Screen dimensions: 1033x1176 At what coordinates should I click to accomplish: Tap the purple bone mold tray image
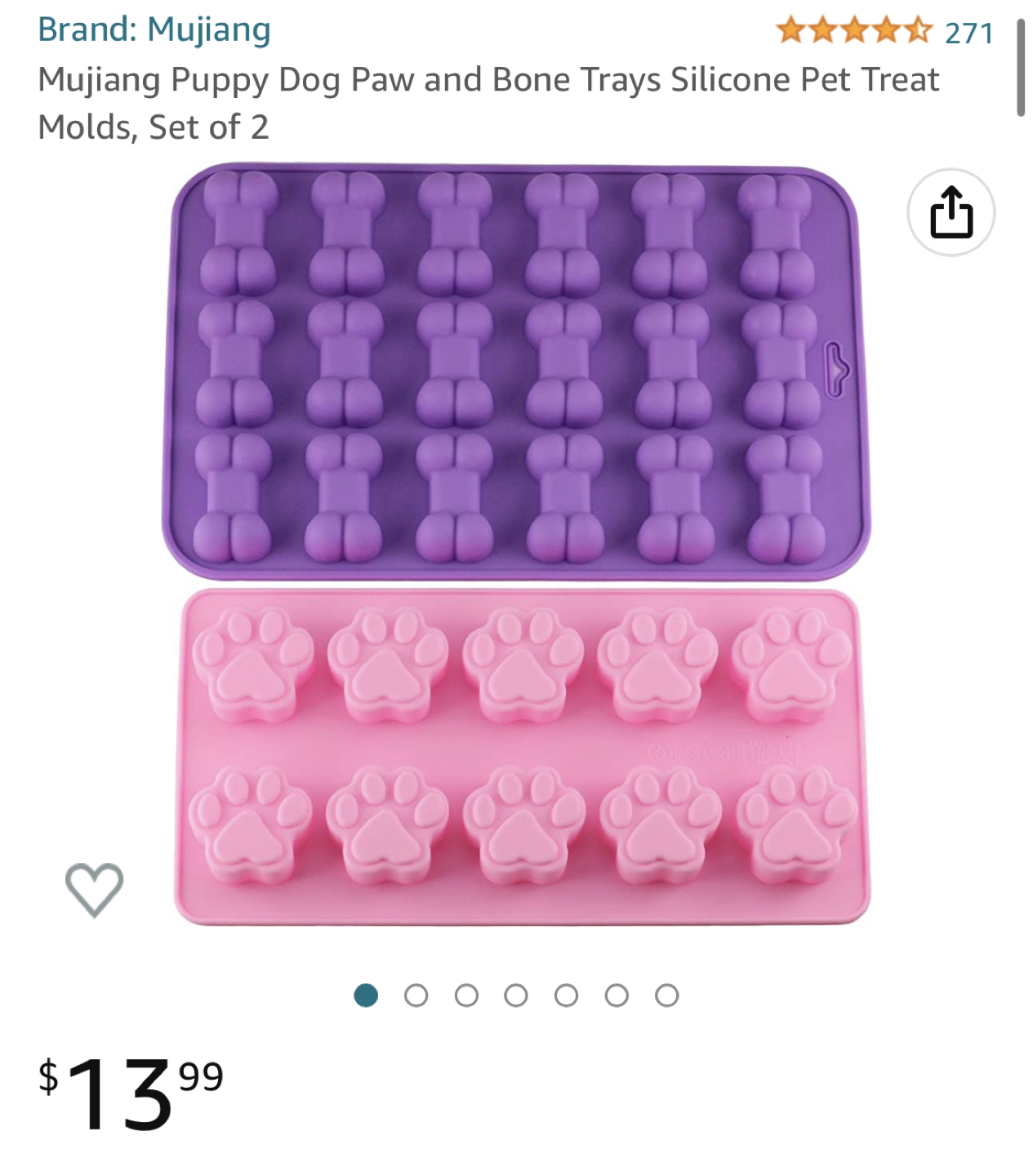pyautogui.click(x=516, y=371)
